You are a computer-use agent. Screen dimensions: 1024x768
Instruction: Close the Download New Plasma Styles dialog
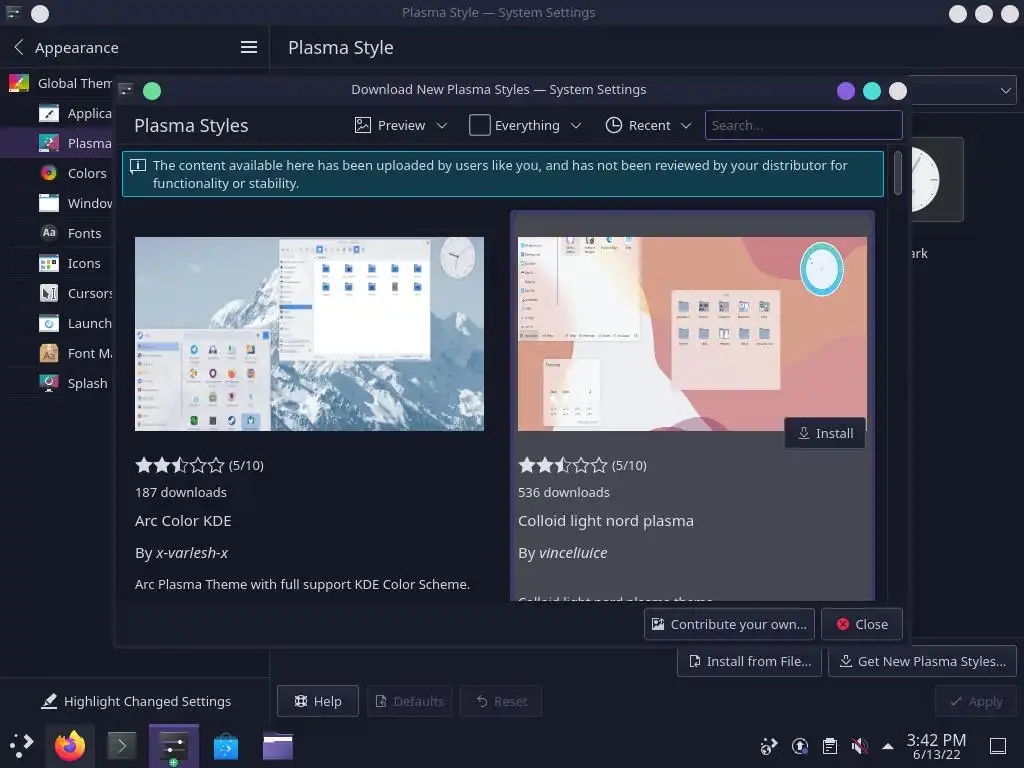click(862, 624)
